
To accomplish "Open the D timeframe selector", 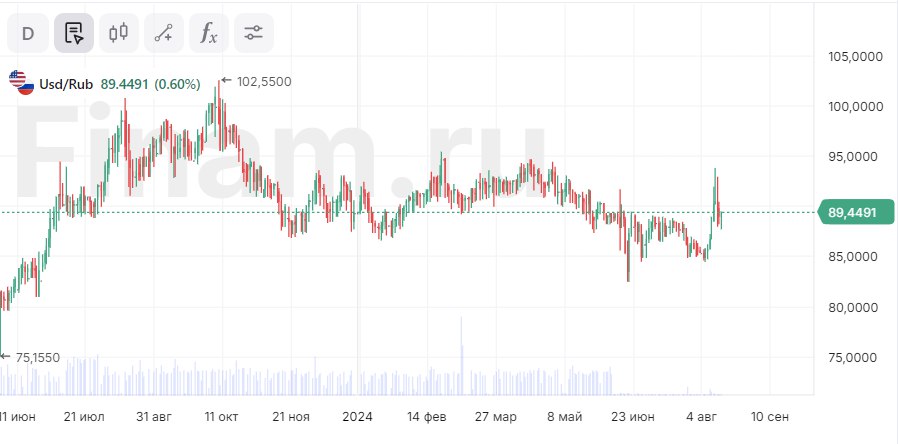I will tap(28, 33).
